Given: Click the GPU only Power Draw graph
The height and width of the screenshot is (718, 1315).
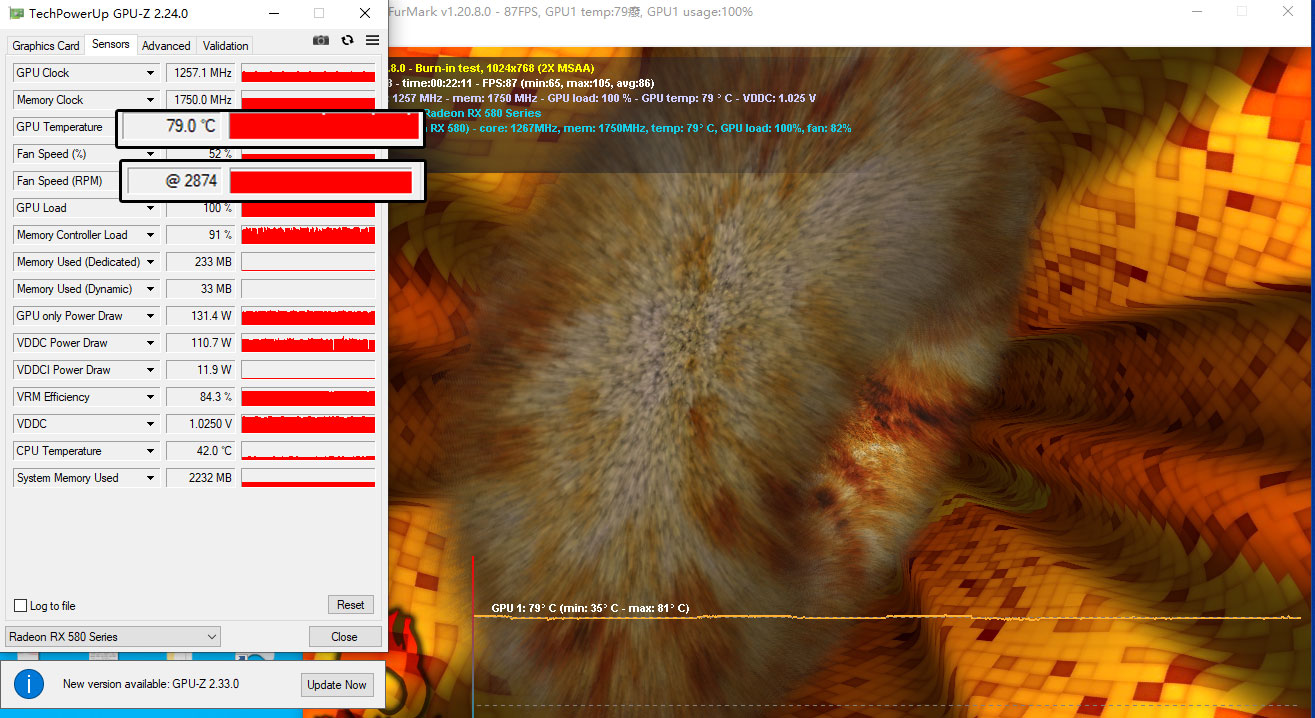Looking at the screenshot, I should (308, 316).
